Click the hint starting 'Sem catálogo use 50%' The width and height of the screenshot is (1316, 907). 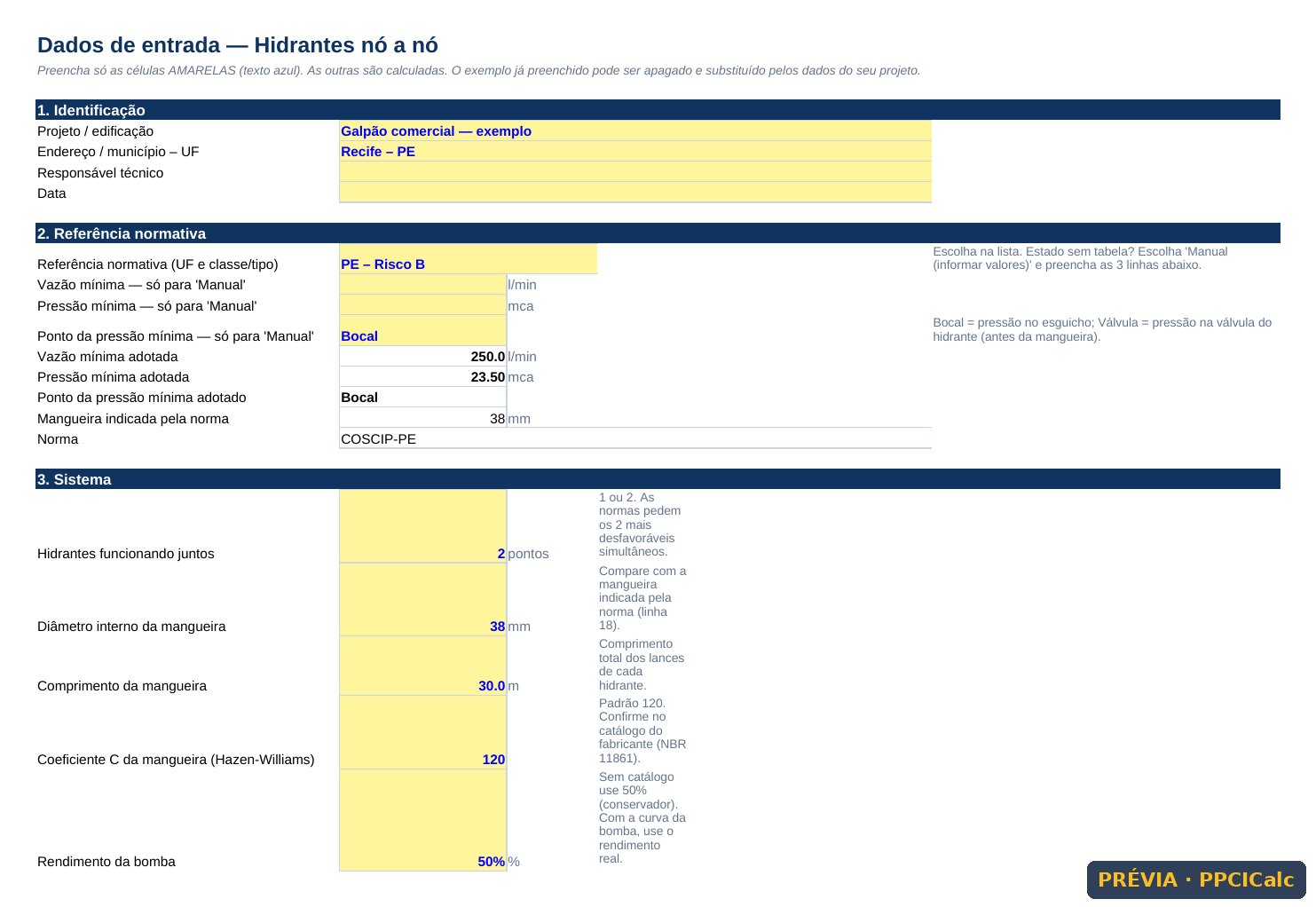pyautogui.click(x=642, y=817)
